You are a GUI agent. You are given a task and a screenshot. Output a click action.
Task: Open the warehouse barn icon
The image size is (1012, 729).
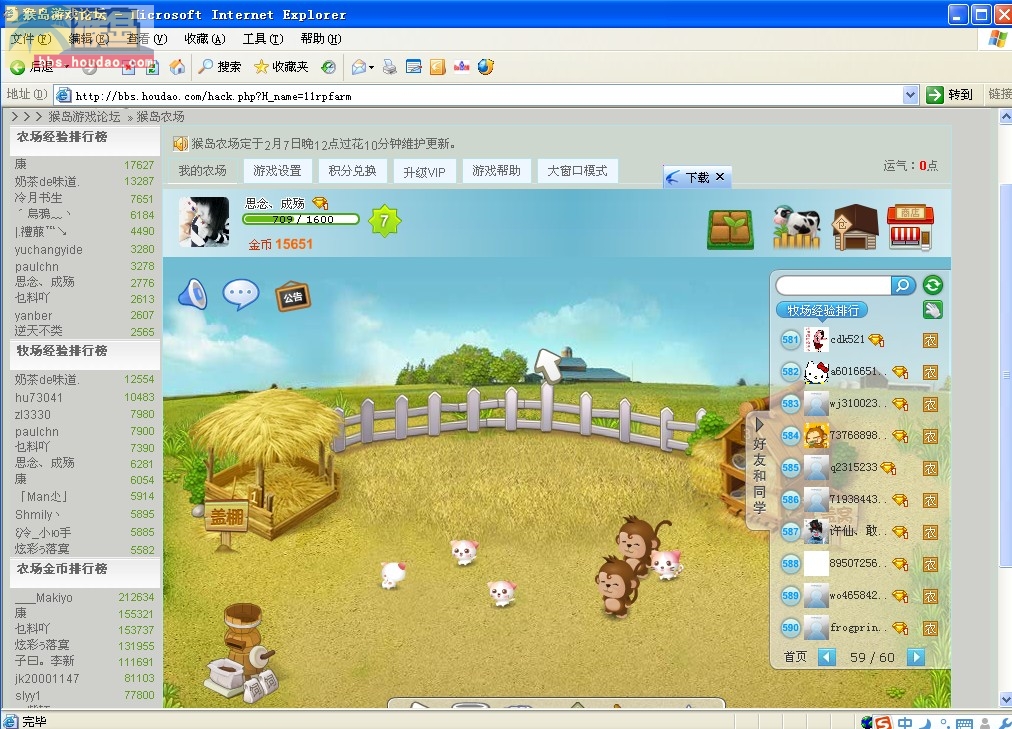tap(855, 228)
